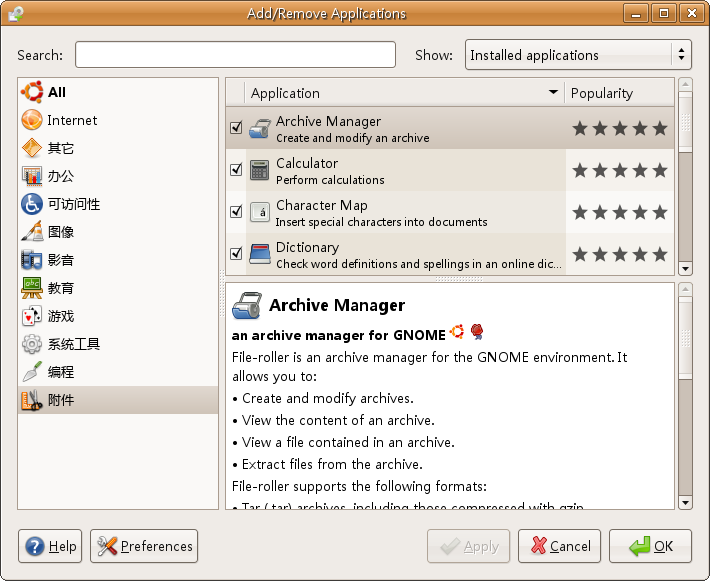
Task: Select the 可访问性 category label
Action: click(74, 204)
